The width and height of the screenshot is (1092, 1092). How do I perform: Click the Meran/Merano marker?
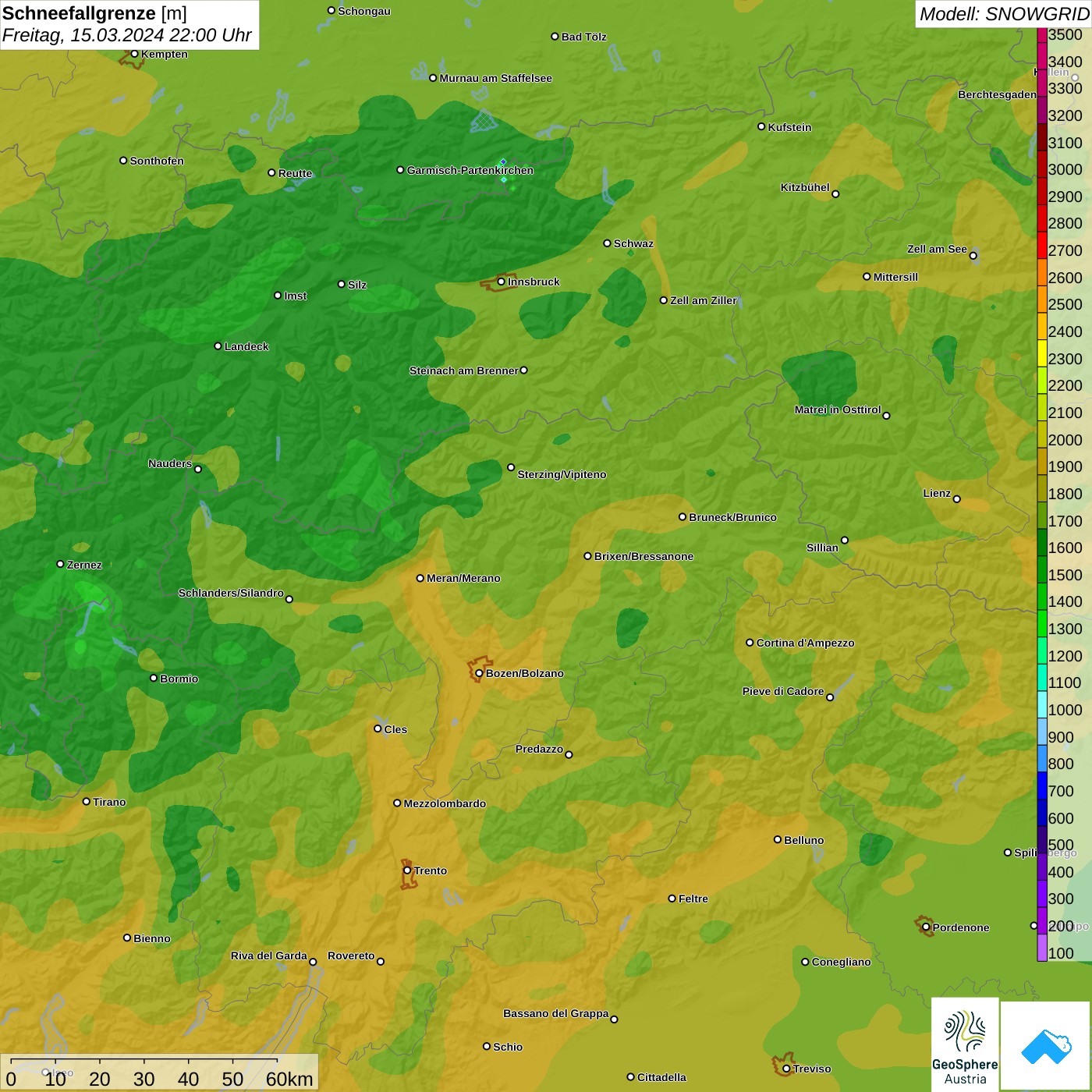(420, 578)
